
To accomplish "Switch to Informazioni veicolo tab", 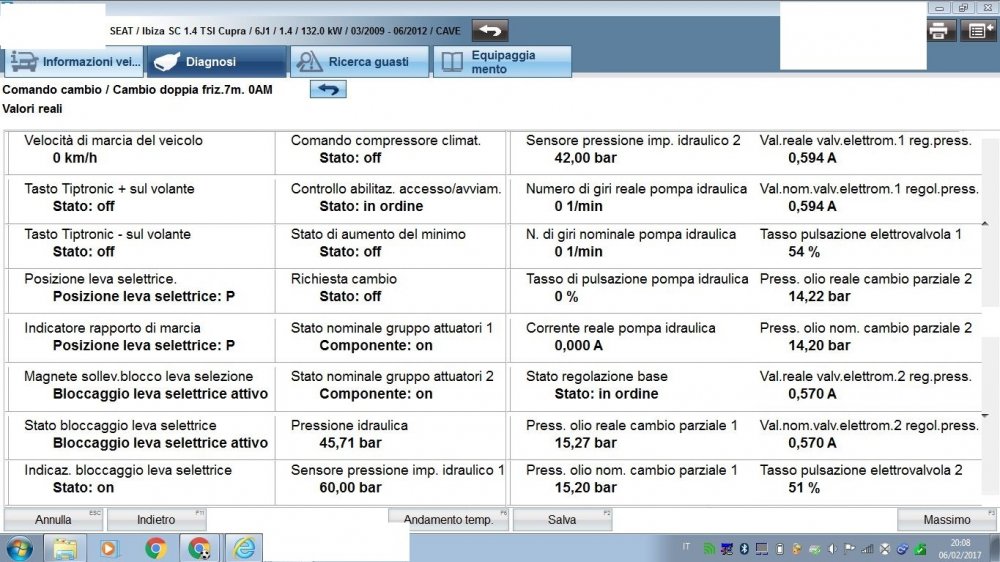I will click(74, 62).
